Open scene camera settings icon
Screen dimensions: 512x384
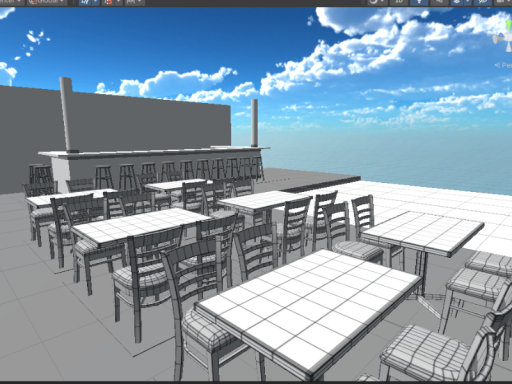(503, 2)
